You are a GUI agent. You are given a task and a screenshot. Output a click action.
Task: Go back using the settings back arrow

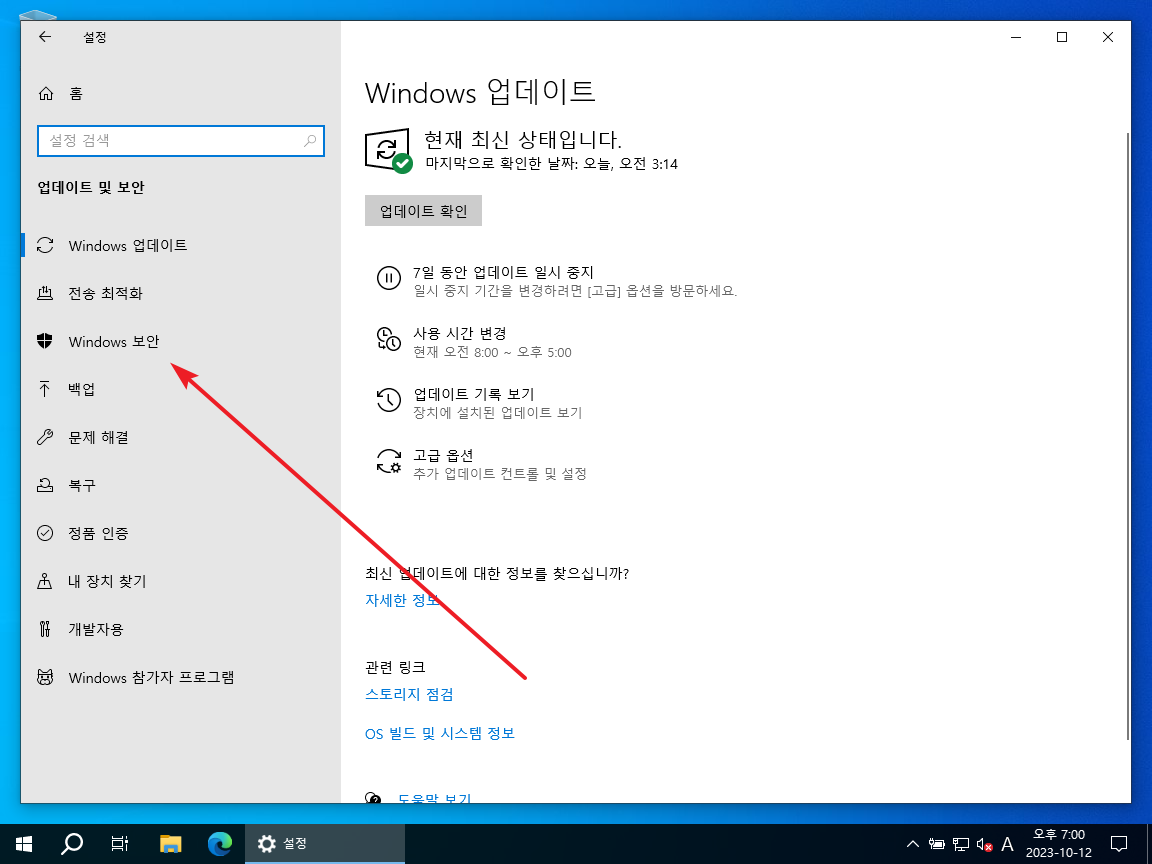[x=45, y=37]
